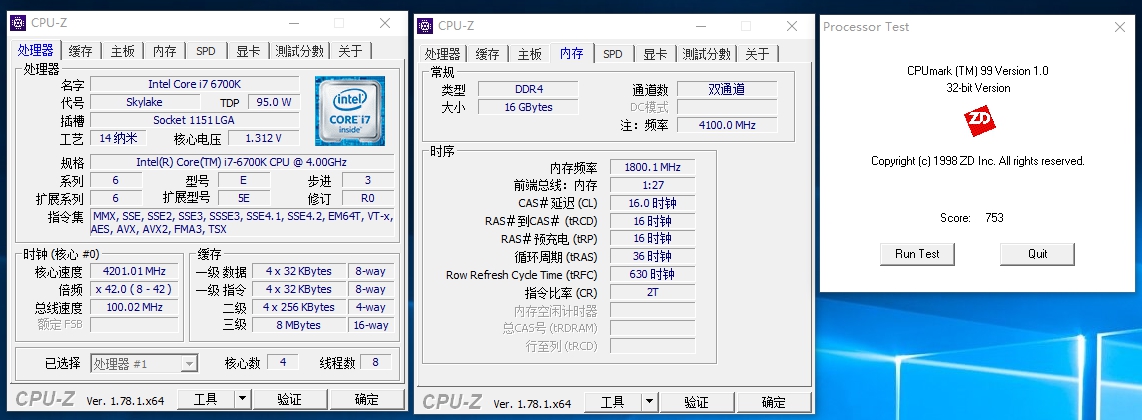This screenshot has width=1142, height=420.
Task: Click the Skylake code name field
Action: [145, 102]
